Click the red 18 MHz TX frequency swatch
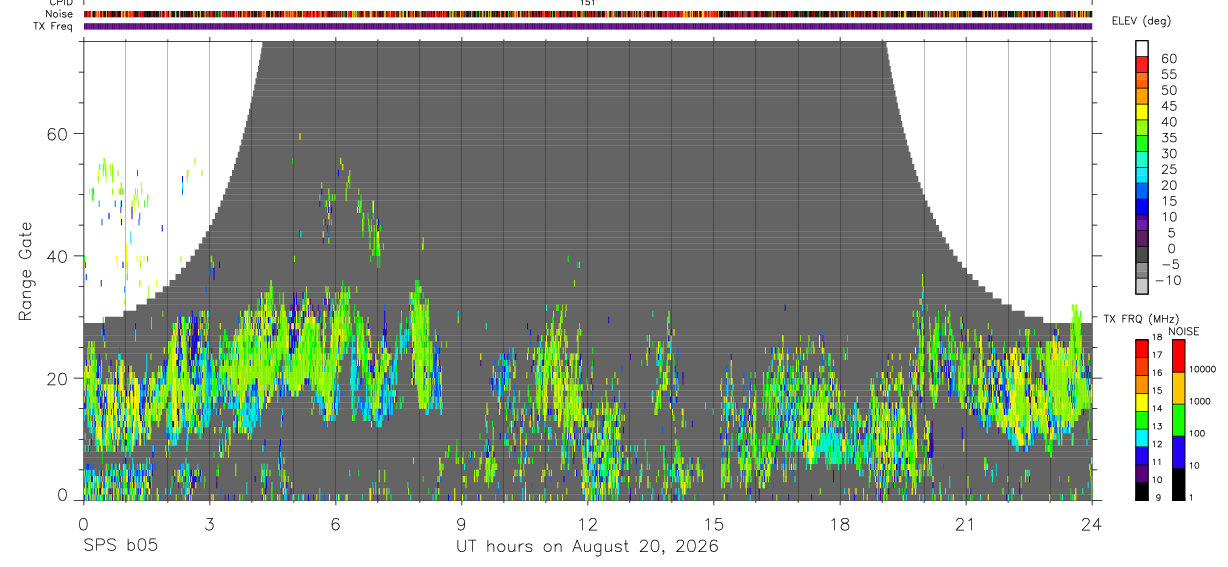The height and width of the screenshot is (567, 1228). (x=1142, y=348)
